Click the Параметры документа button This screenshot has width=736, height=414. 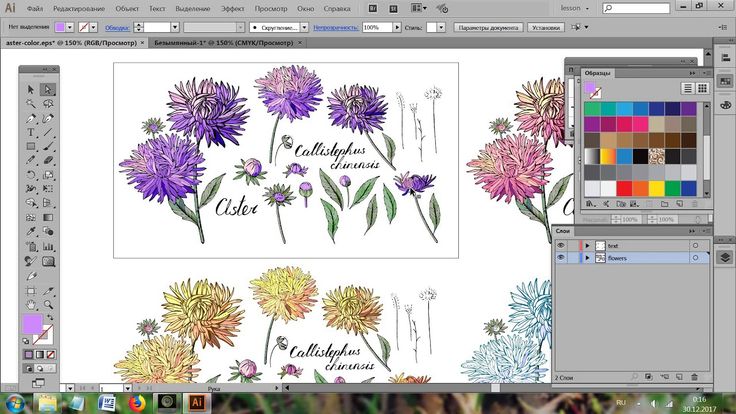[488, 28]
